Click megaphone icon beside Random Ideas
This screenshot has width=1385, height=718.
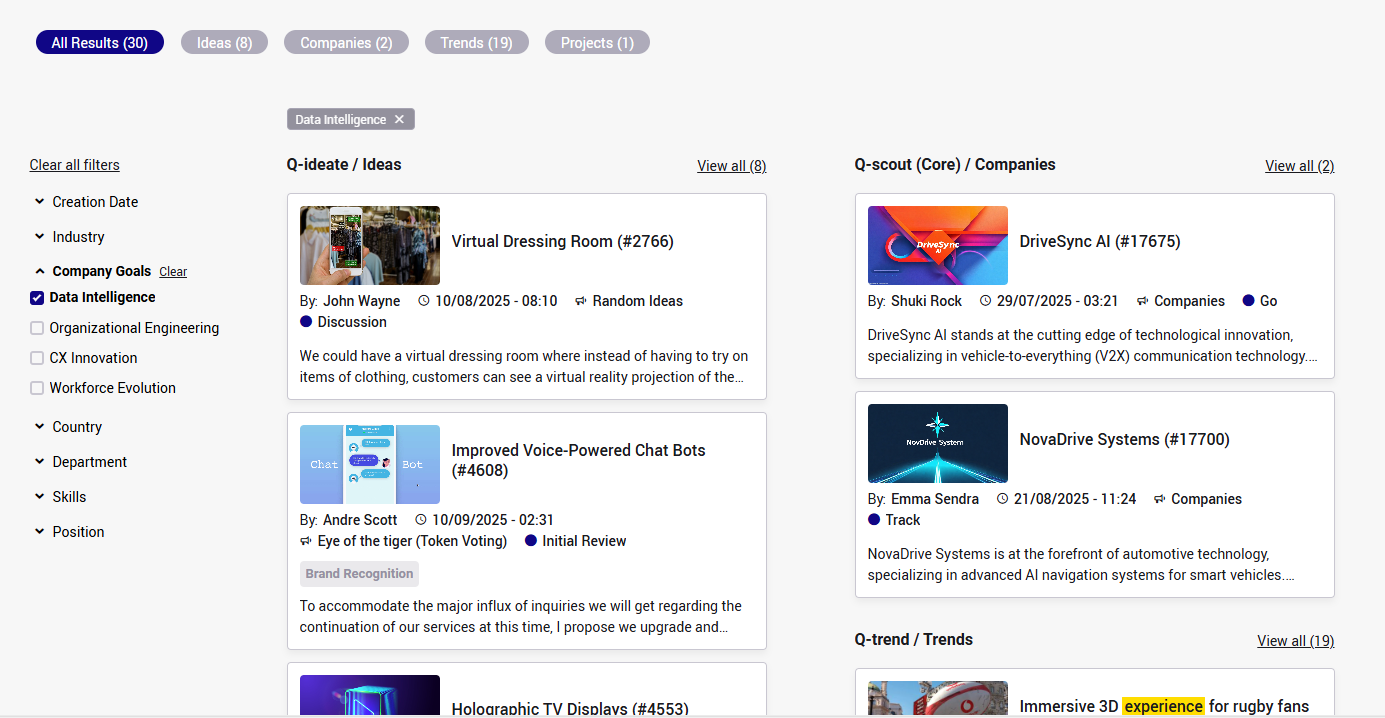[581, 301]
